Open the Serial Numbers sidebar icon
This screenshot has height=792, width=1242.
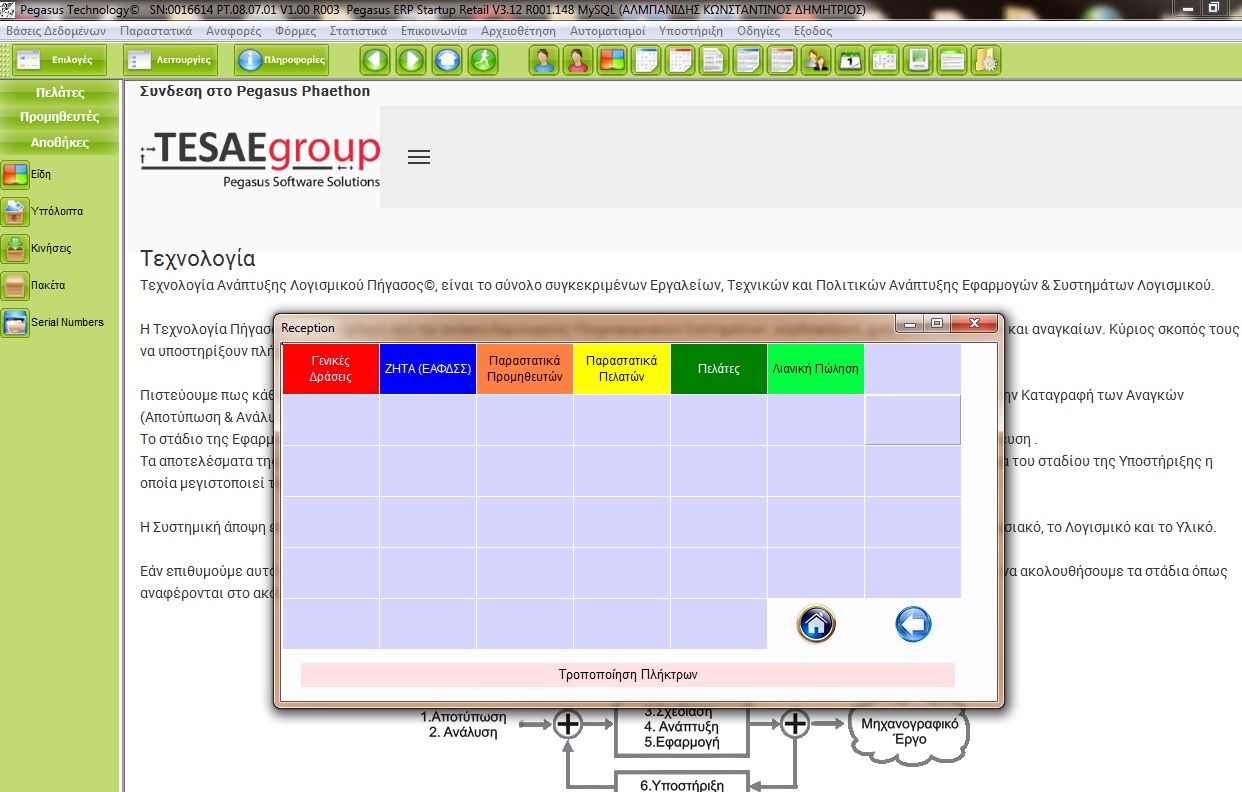[x=15, y=323]
